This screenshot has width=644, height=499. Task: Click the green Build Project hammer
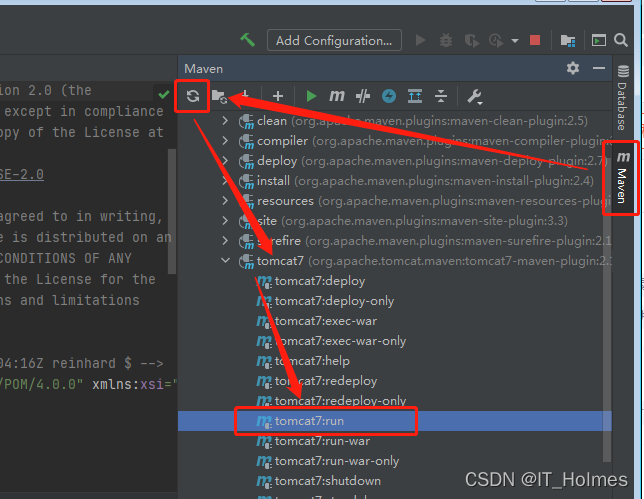coord(248,40)
